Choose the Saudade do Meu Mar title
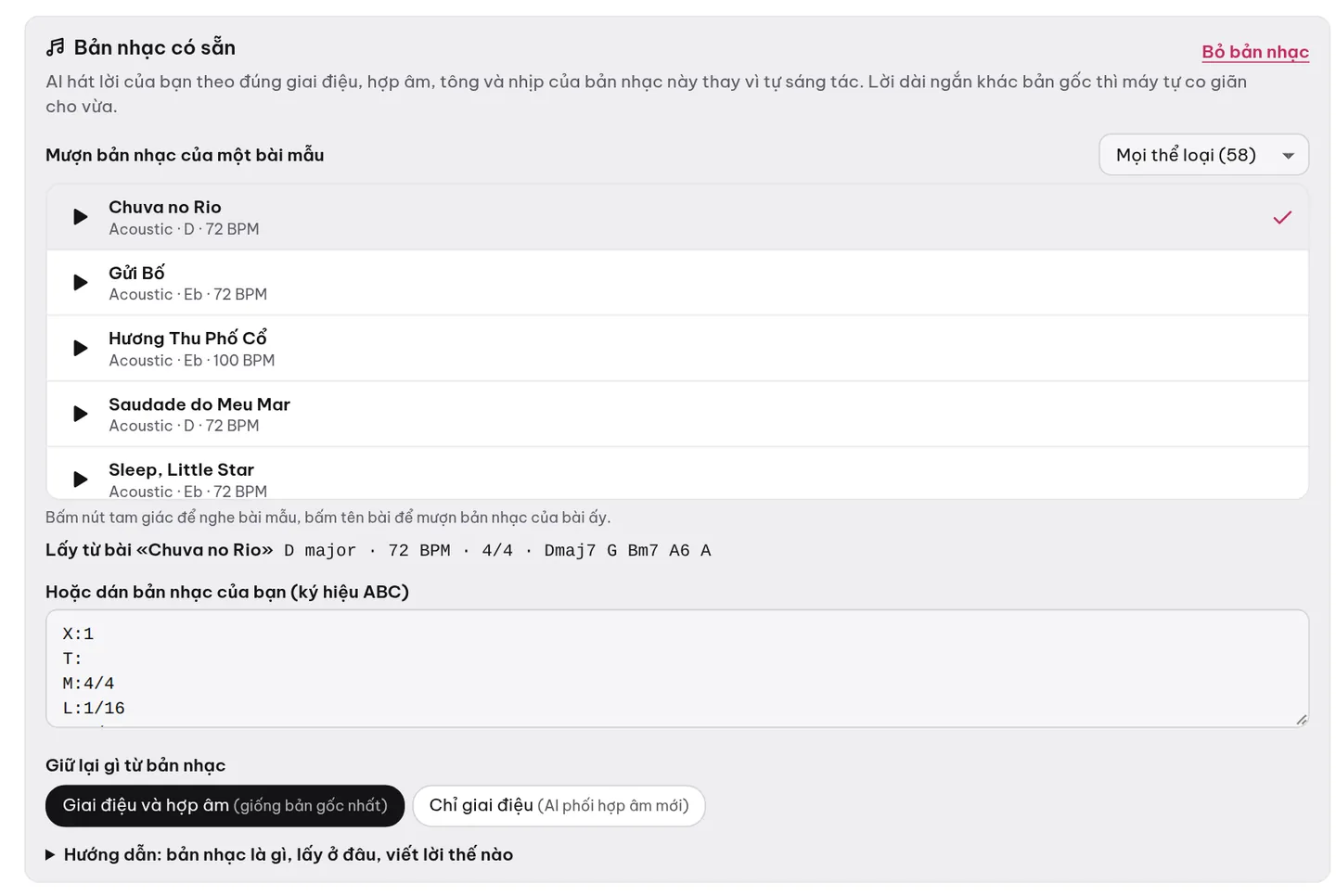1336x896 pixels. click(x=199, y=404)
